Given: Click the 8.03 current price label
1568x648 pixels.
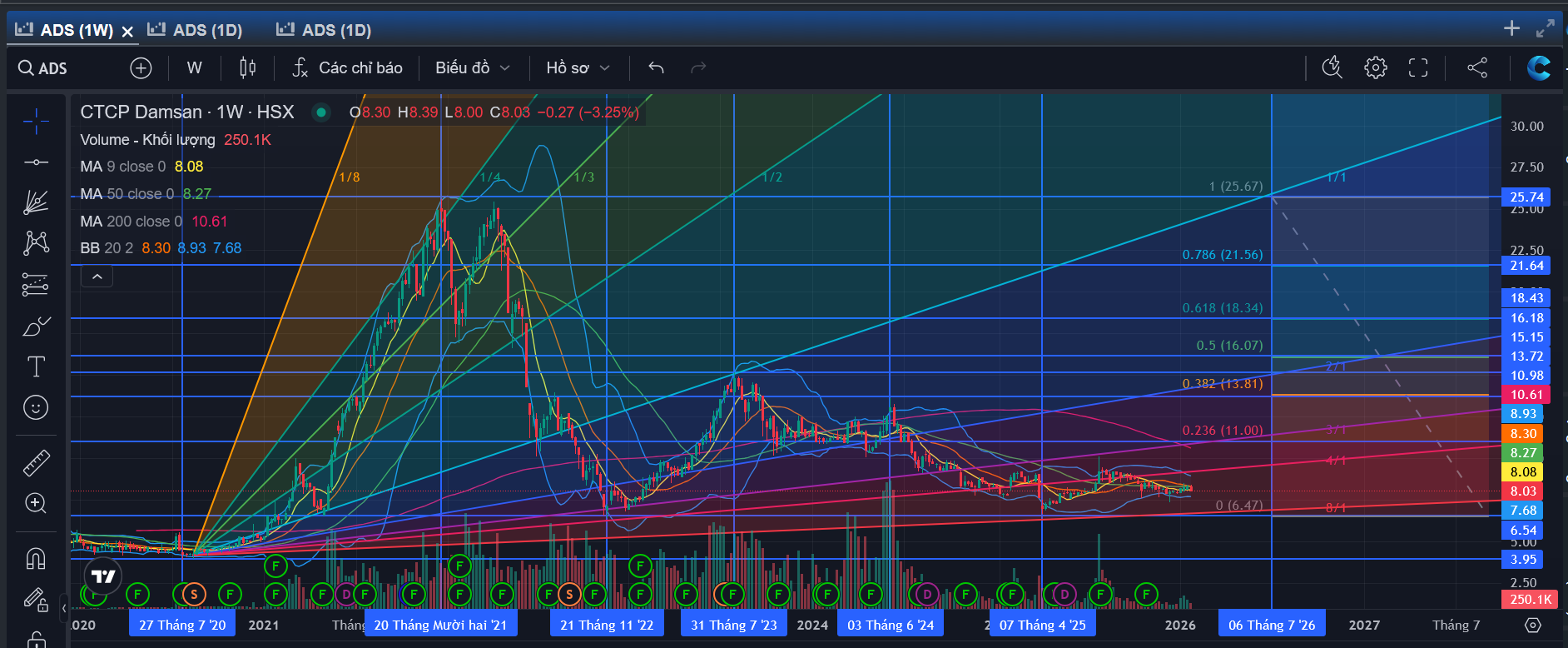Looking at the screenshot, I should pyautogui.click(x=1523, y=491).
